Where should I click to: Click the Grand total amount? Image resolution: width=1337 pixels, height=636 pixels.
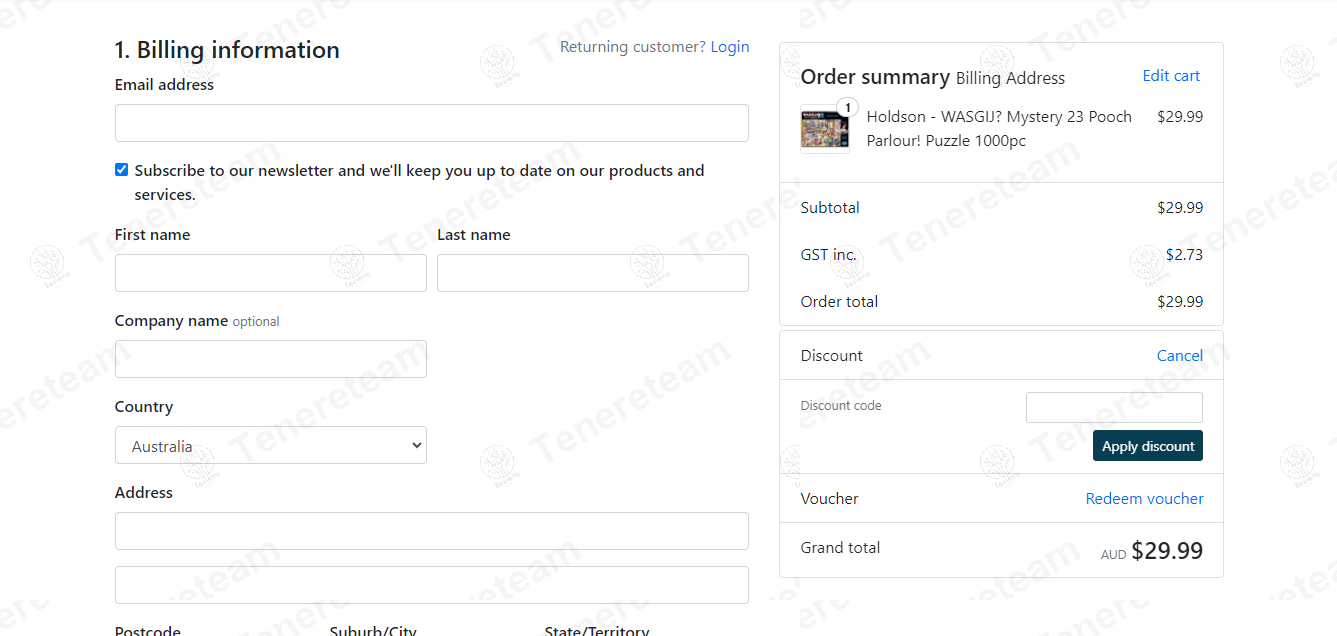pyautogui.click(x=1166, y=551)
